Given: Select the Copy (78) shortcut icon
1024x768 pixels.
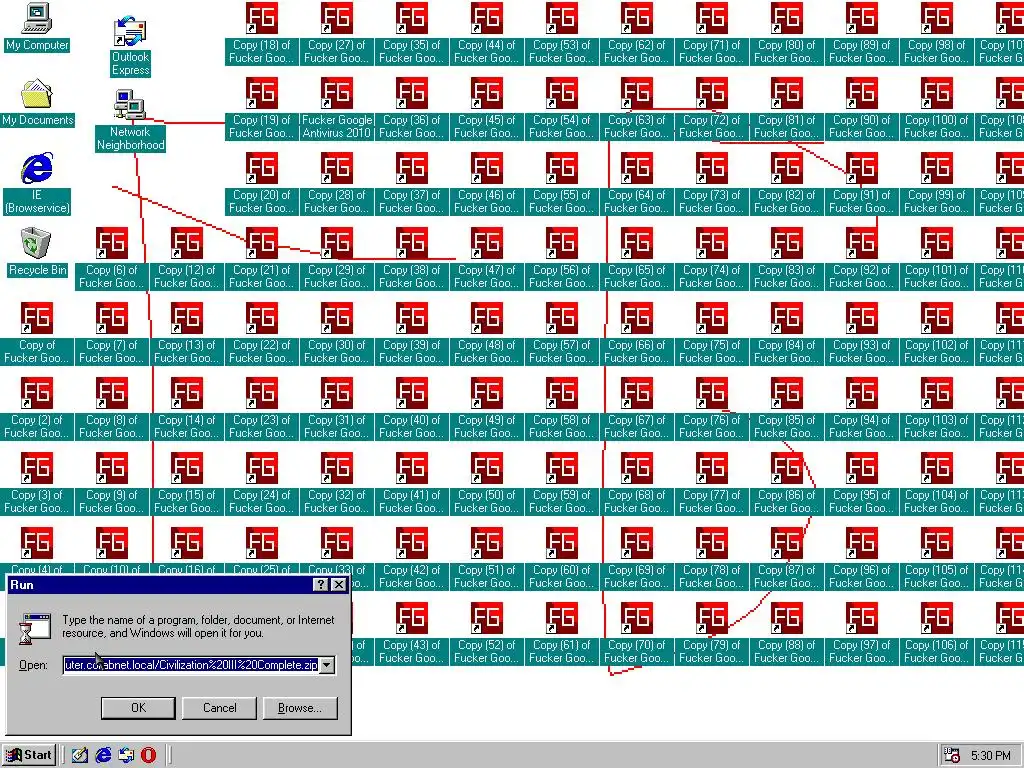Looking at the screenshot, I should click(711, 560).
